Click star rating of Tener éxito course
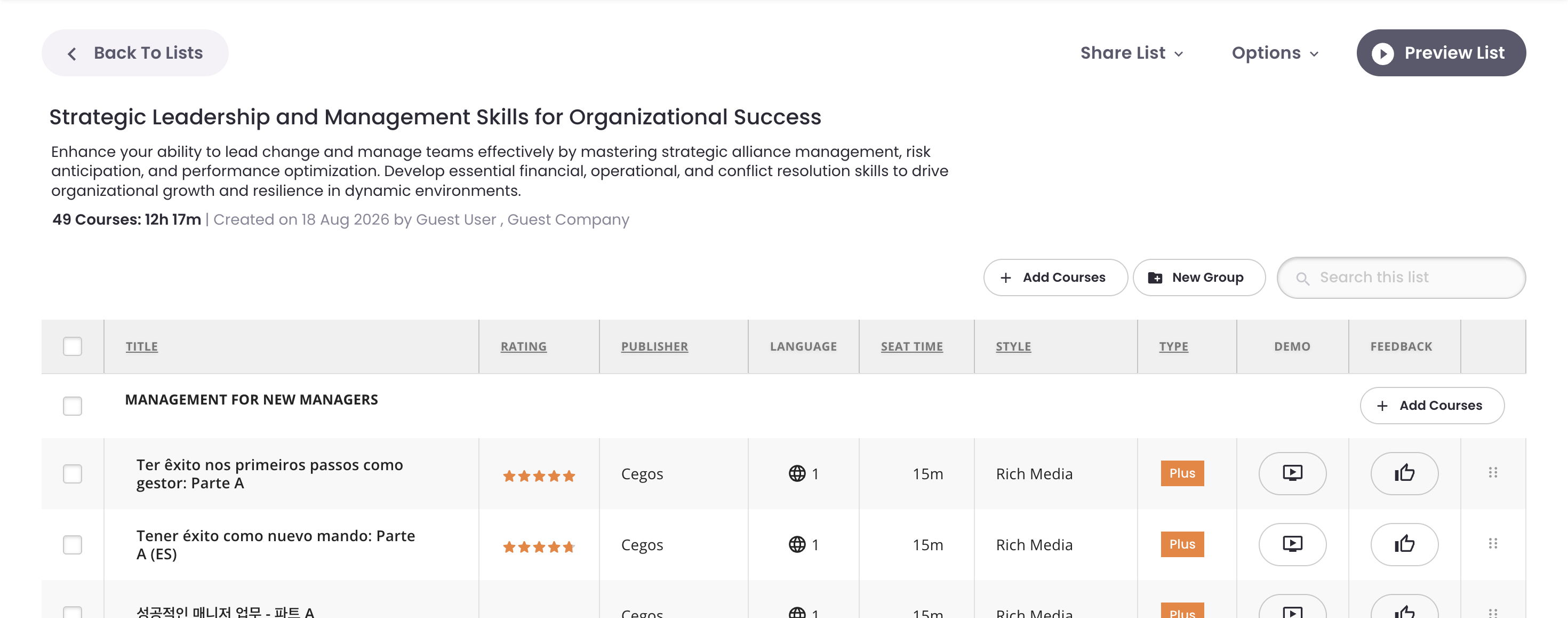The width and height of the screenshot is (1568, 618). [x=539, y=547]
